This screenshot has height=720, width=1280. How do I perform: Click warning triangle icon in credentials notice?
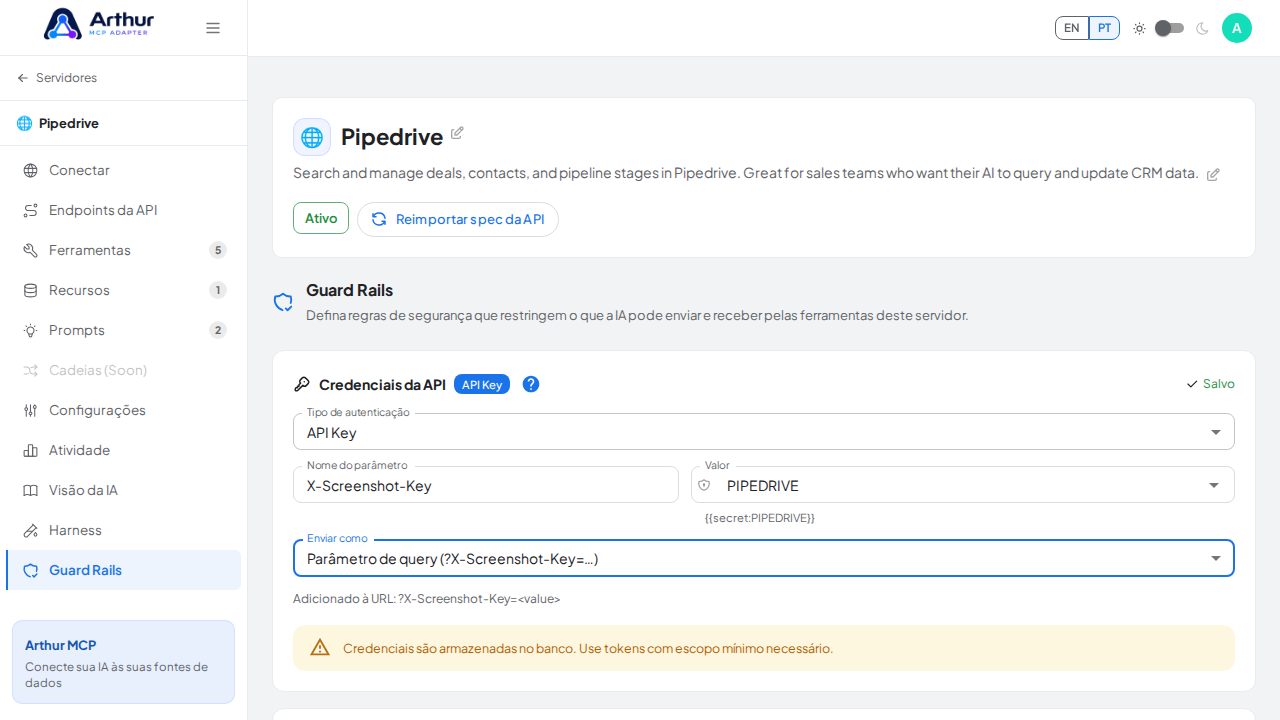click(320, 648)
